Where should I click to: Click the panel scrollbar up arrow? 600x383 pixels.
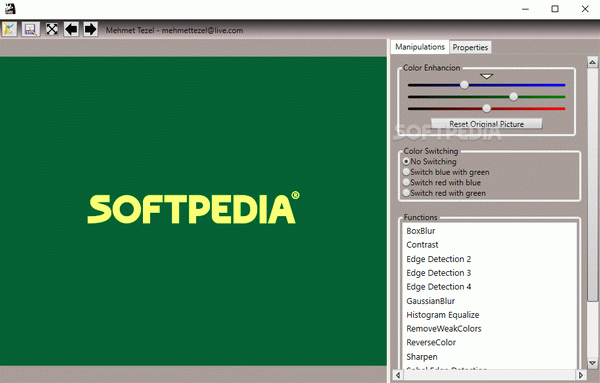tap(592, 62)
